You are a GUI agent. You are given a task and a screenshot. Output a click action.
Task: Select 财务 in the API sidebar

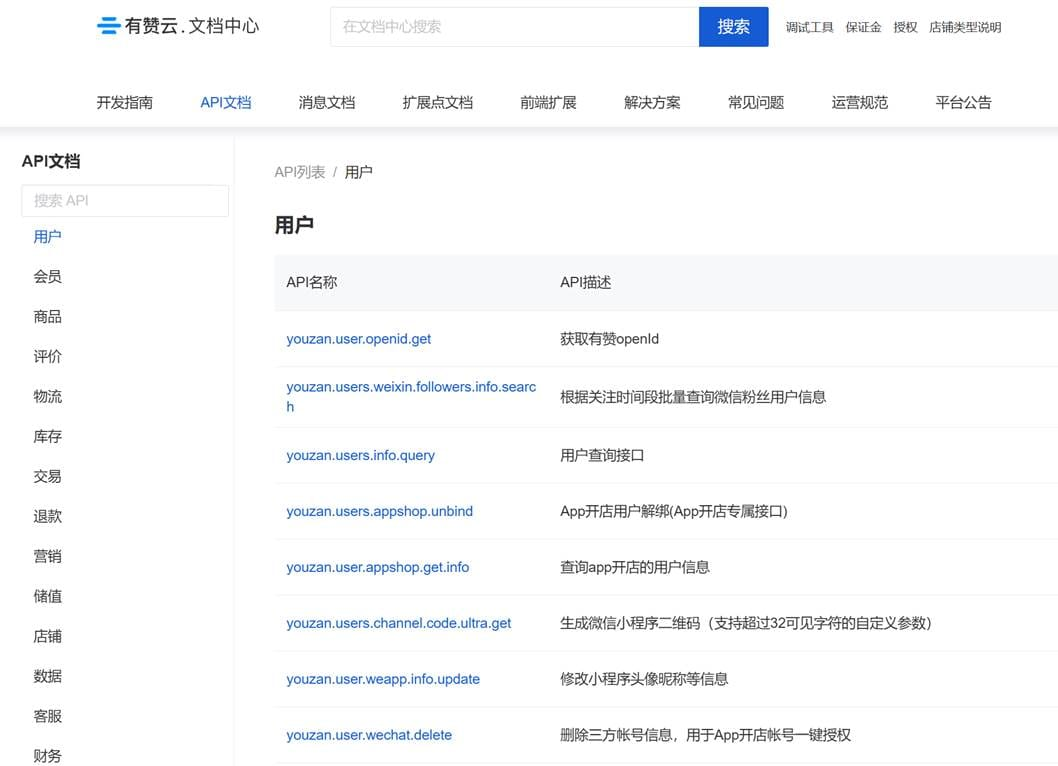click(x=47, y=756)
